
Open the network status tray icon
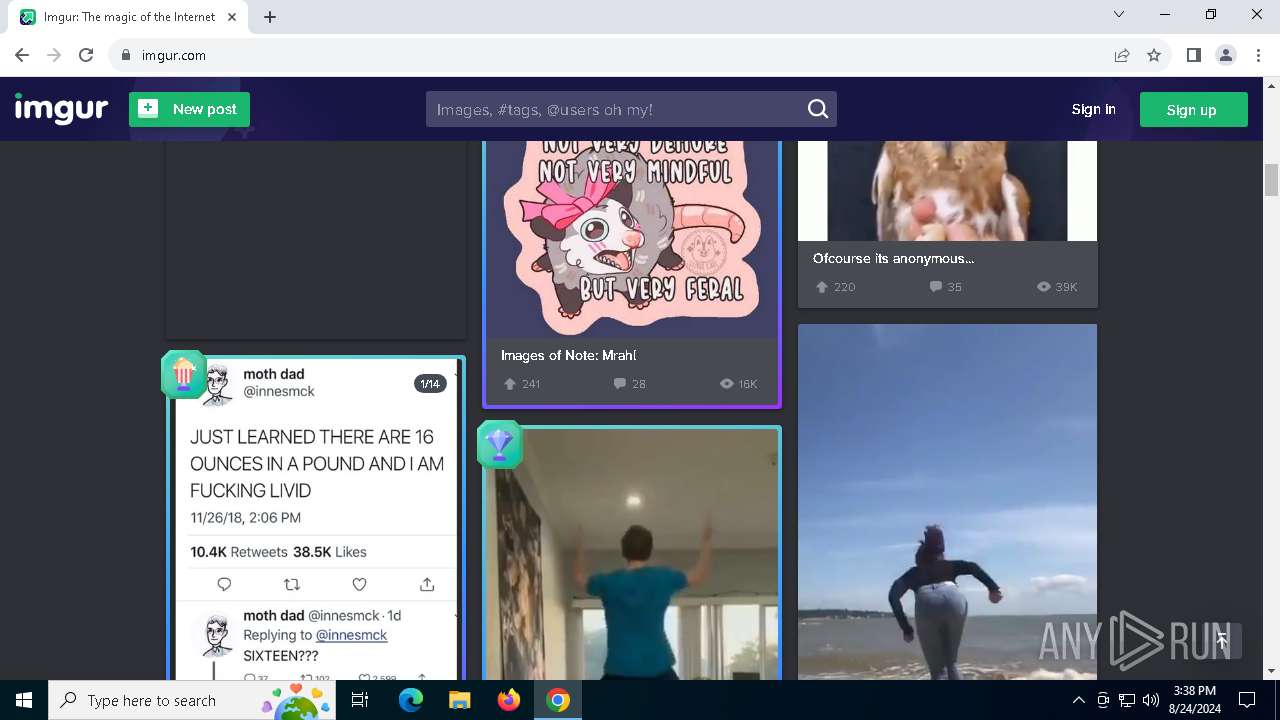coord(1127,700)
